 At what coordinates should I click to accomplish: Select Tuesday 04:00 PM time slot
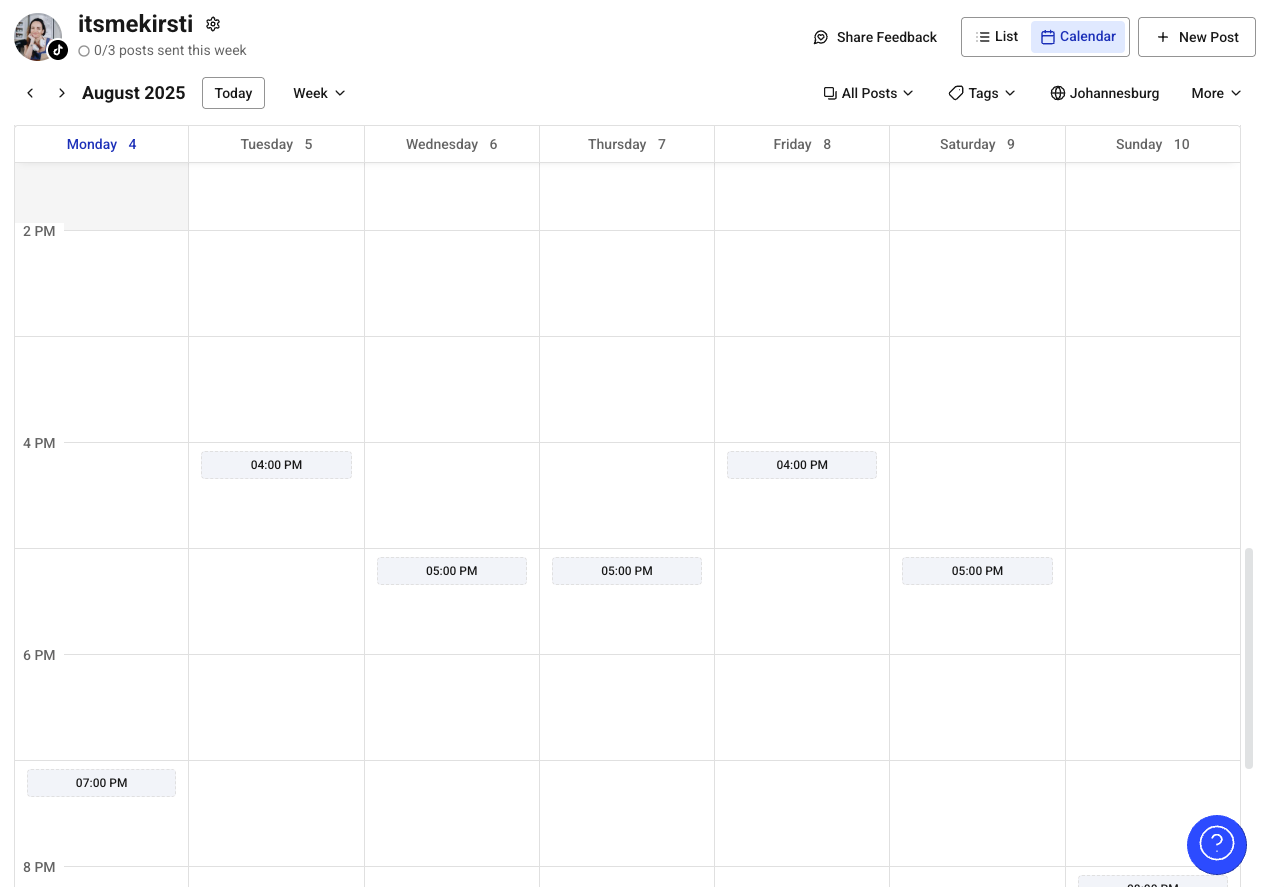276,465
